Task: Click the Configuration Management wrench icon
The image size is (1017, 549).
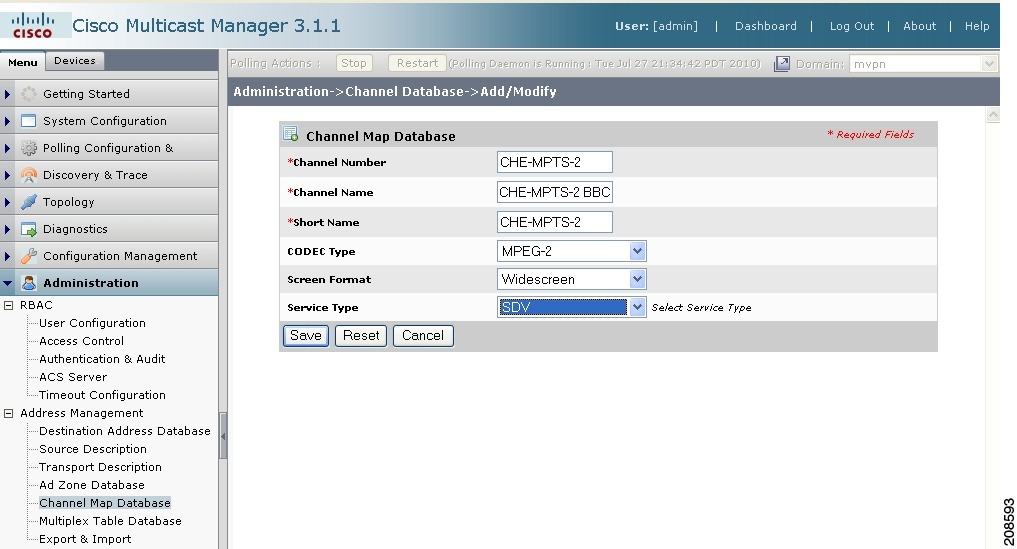Action: pos(29,256)
